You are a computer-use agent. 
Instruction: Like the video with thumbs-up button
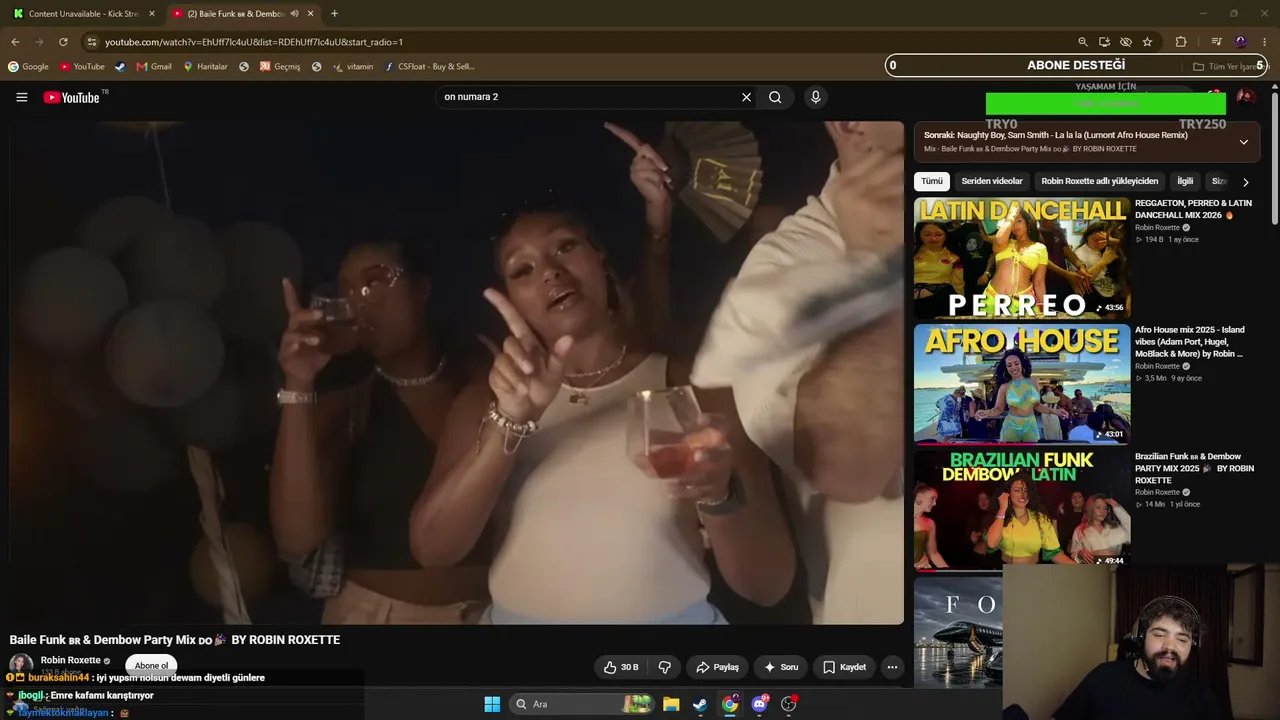pyautogui.click(x=621, y=667)
